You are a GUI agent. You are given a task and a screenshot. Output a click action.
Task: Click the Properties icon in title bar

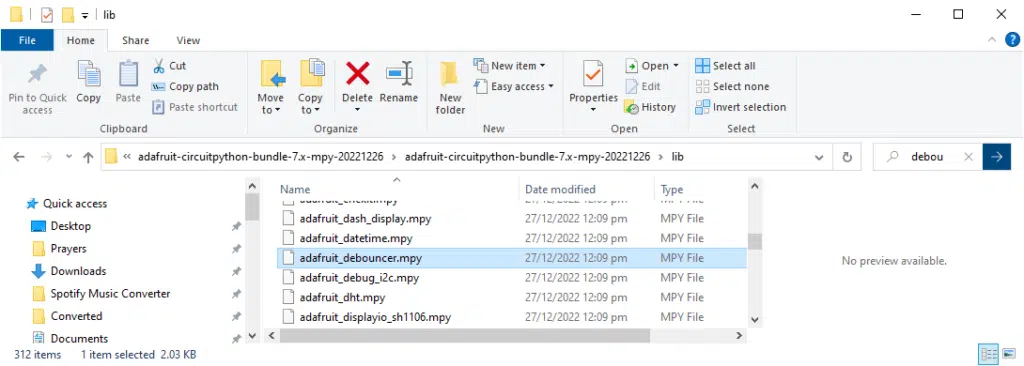[46, 14]
